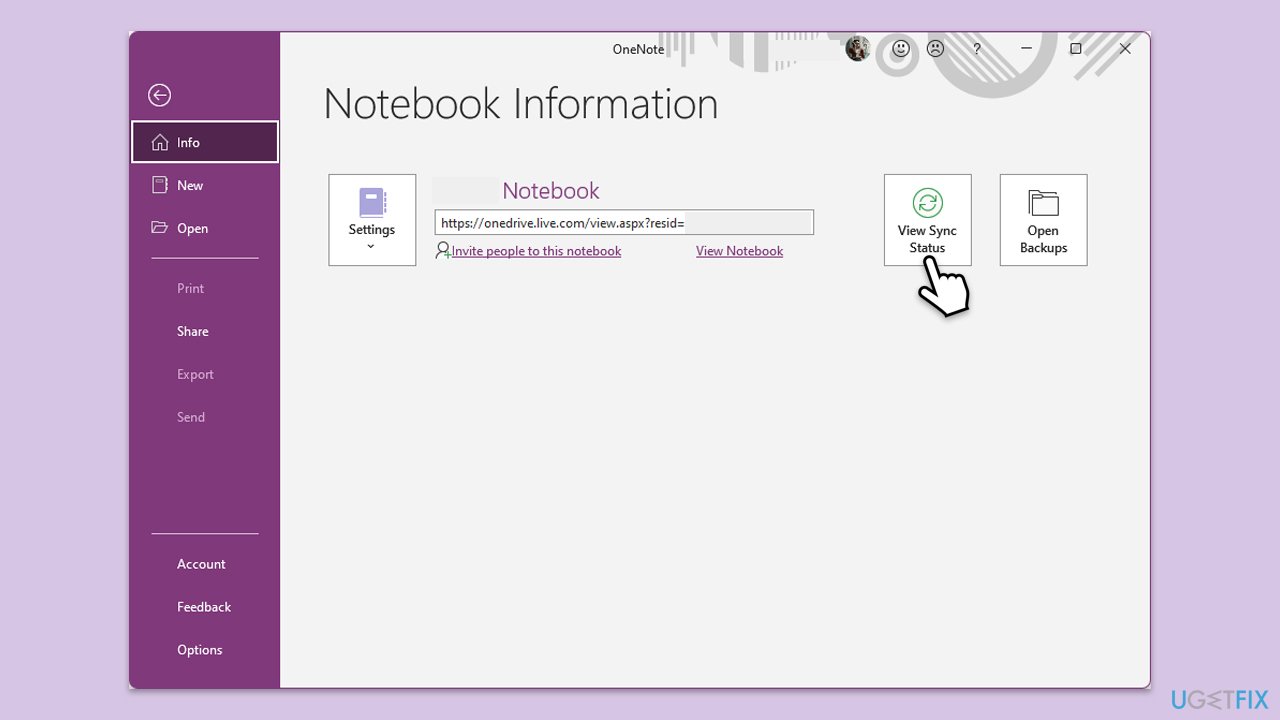Expand the notebook Settings dropdown
This screenshot has height=720, width=1280.
pyautogui.click(x=372, y=220)
